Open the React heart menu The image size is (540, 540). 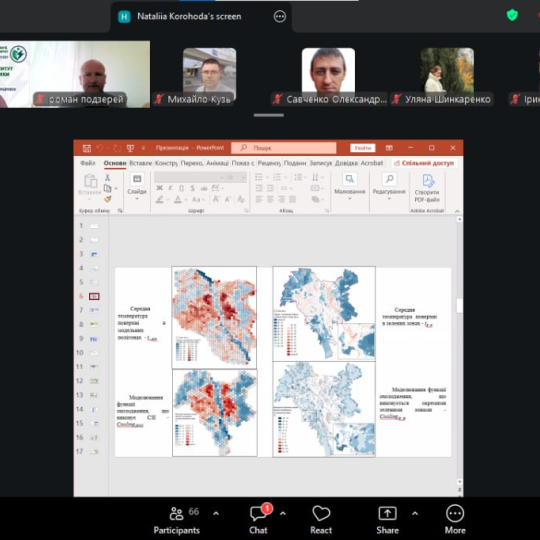tap(321, 520)
